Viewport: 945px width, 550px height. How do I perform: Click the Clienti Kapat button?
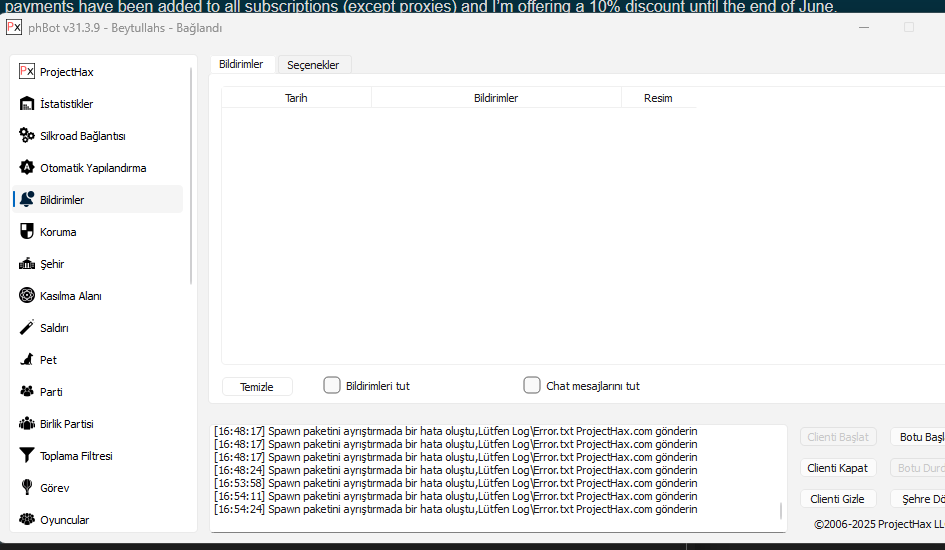point(838,468)
